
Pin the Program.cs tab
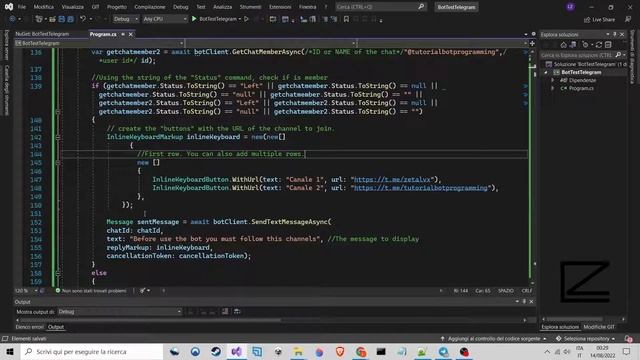[123, 34]
